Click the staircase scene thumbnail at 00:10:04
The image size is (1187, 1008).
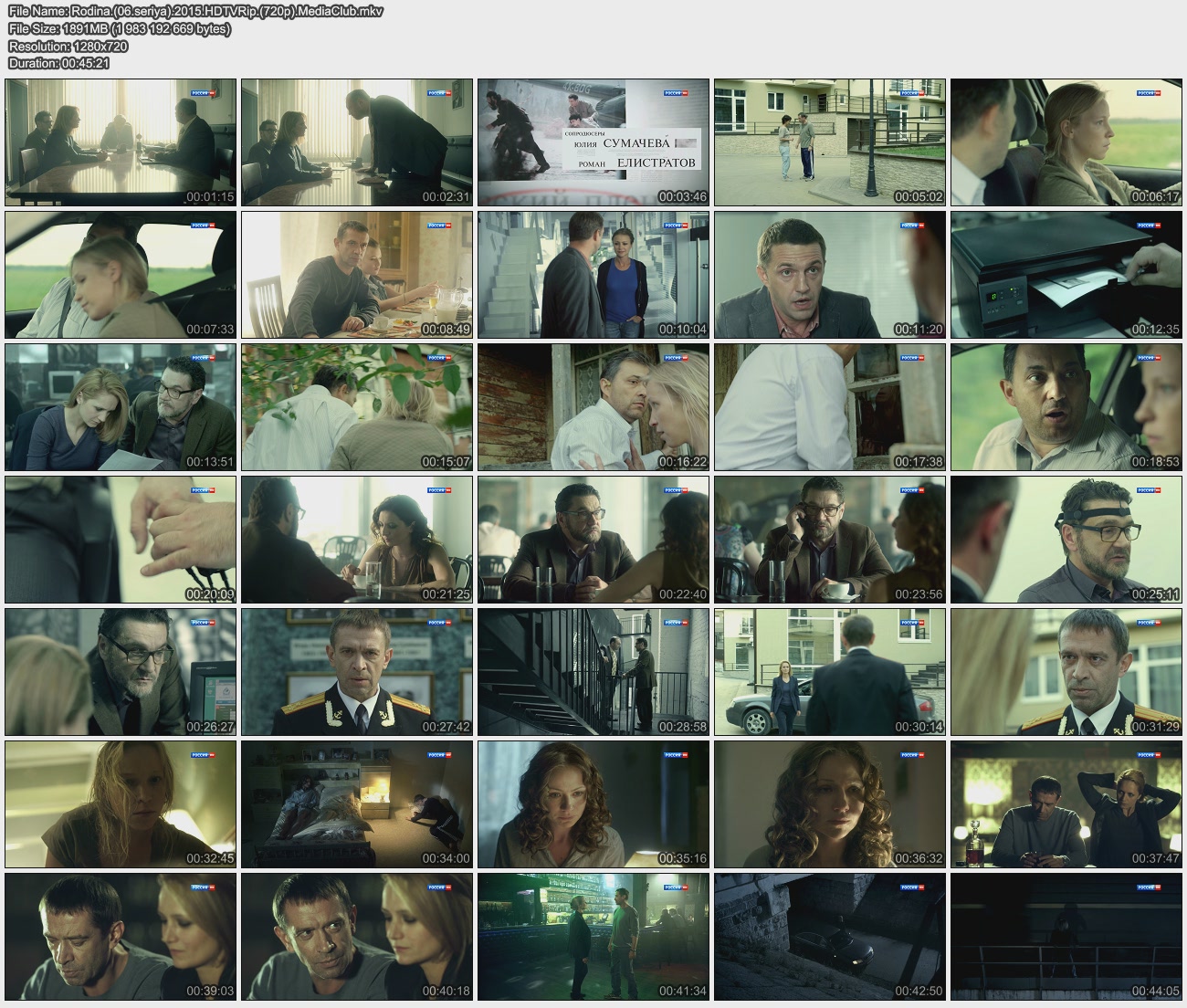(593, 275)
